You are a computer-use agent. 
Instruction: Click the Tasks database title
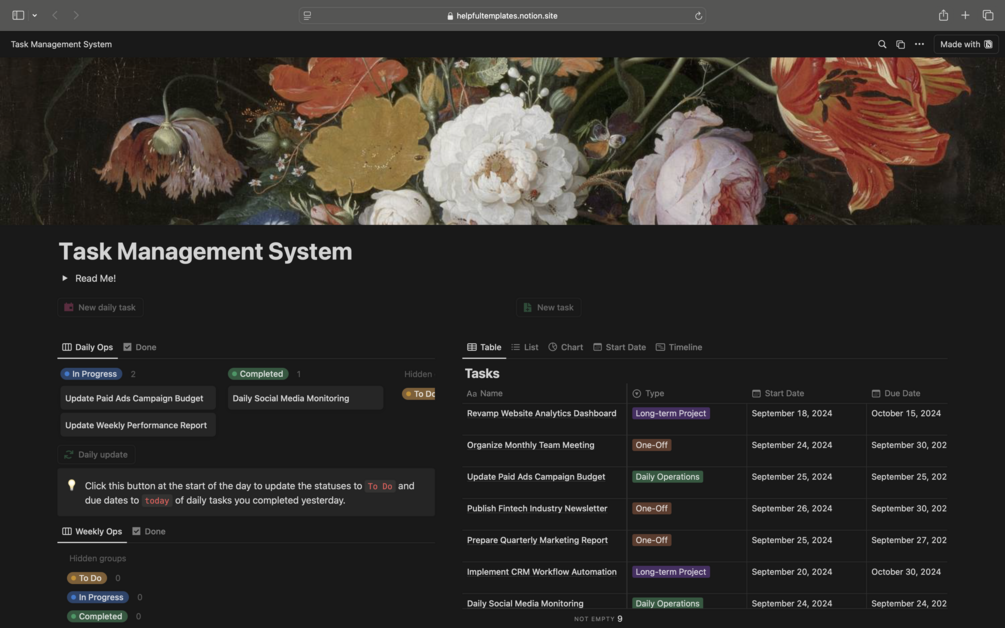coord(482,374)
